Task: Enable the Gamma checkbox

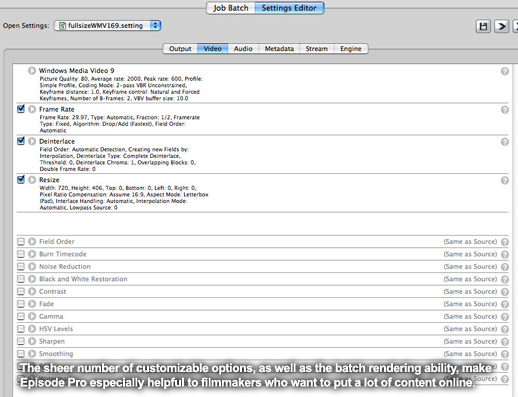Action: (x=21, y=316)
